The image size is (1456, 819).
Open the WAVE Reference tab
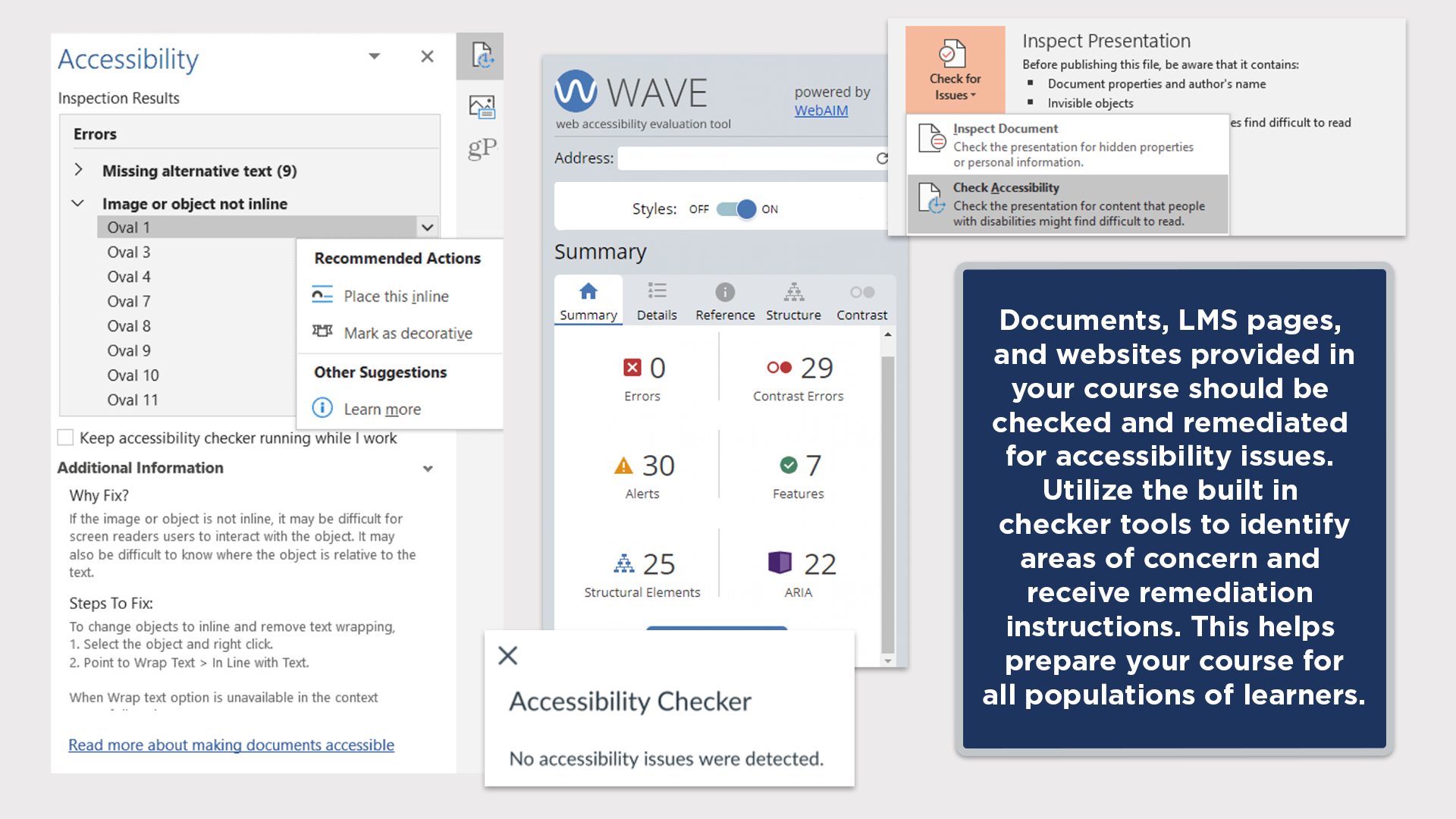point(725,301)
